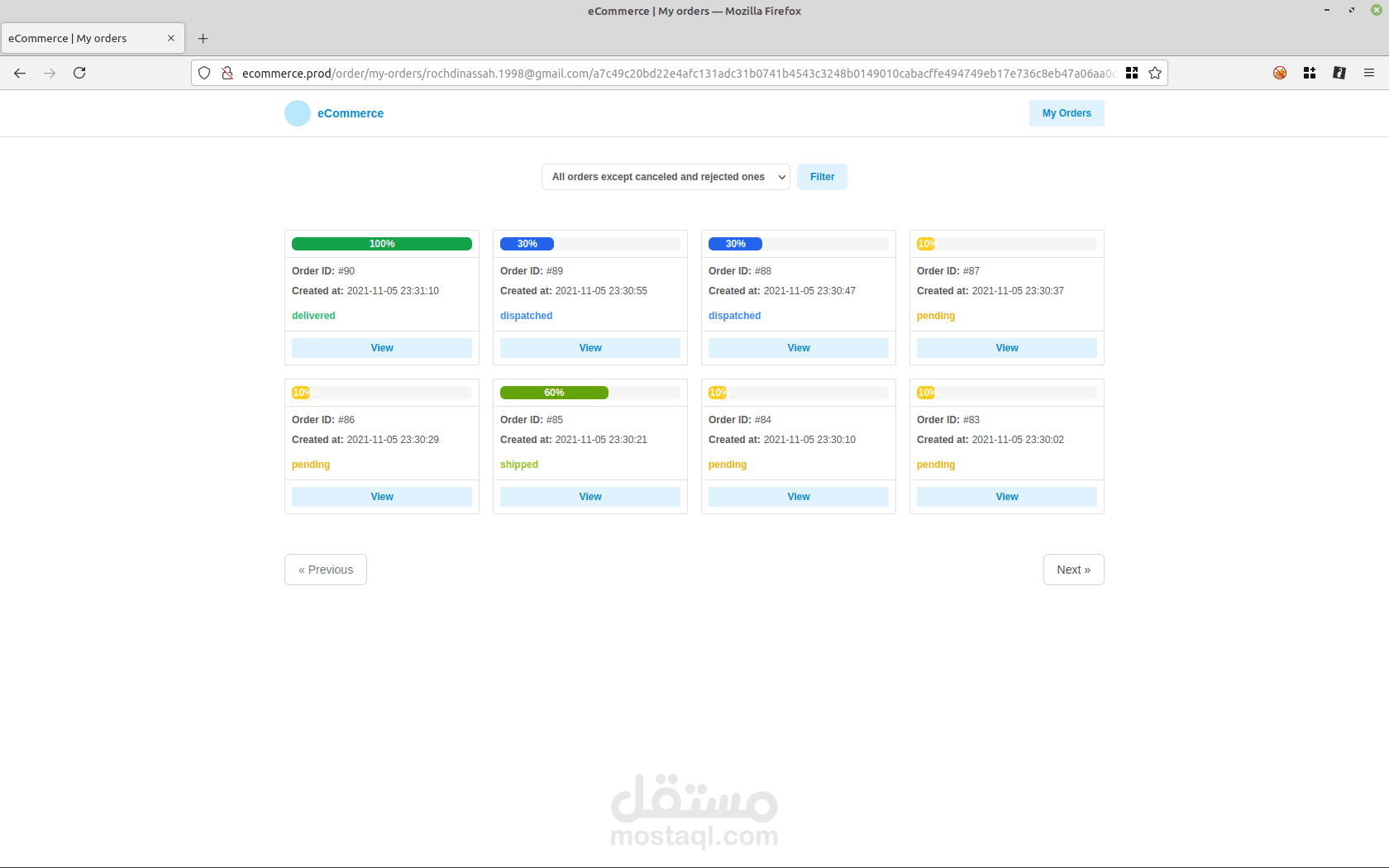View order #86 details
The height and width of the screenshot is (868, 1389).
(382, 497)
